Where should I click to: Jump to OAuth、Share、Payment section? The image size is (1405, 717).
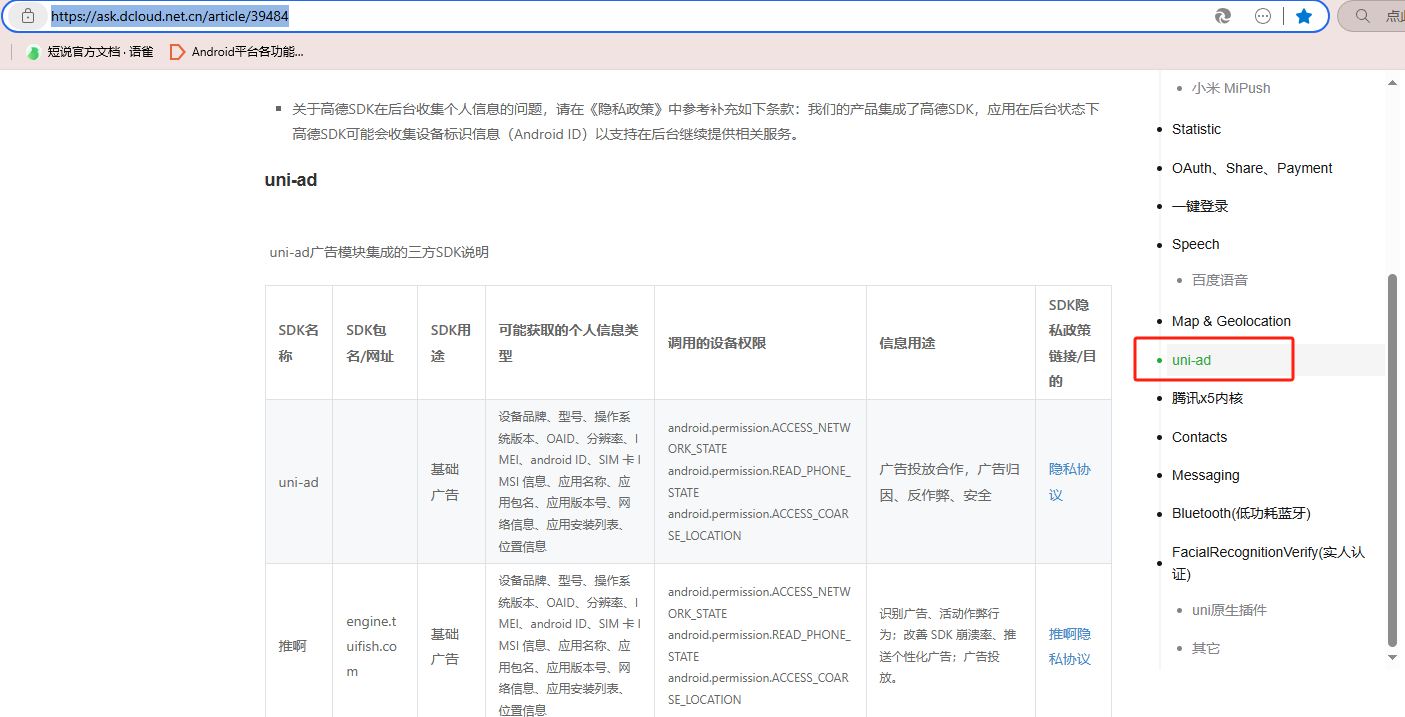[x=1252, y=168]
